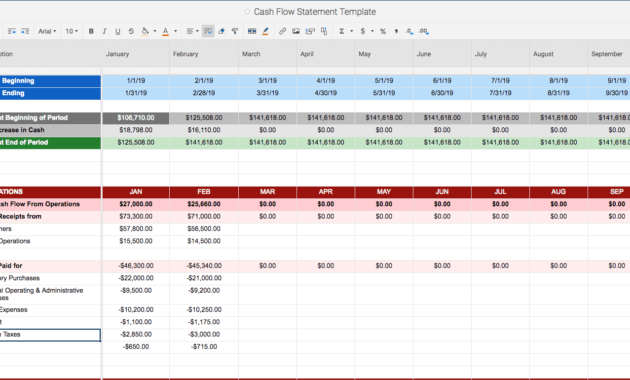630x380 pixels.
Task: Click the percent format icon
Action: [x=383, y=31]
